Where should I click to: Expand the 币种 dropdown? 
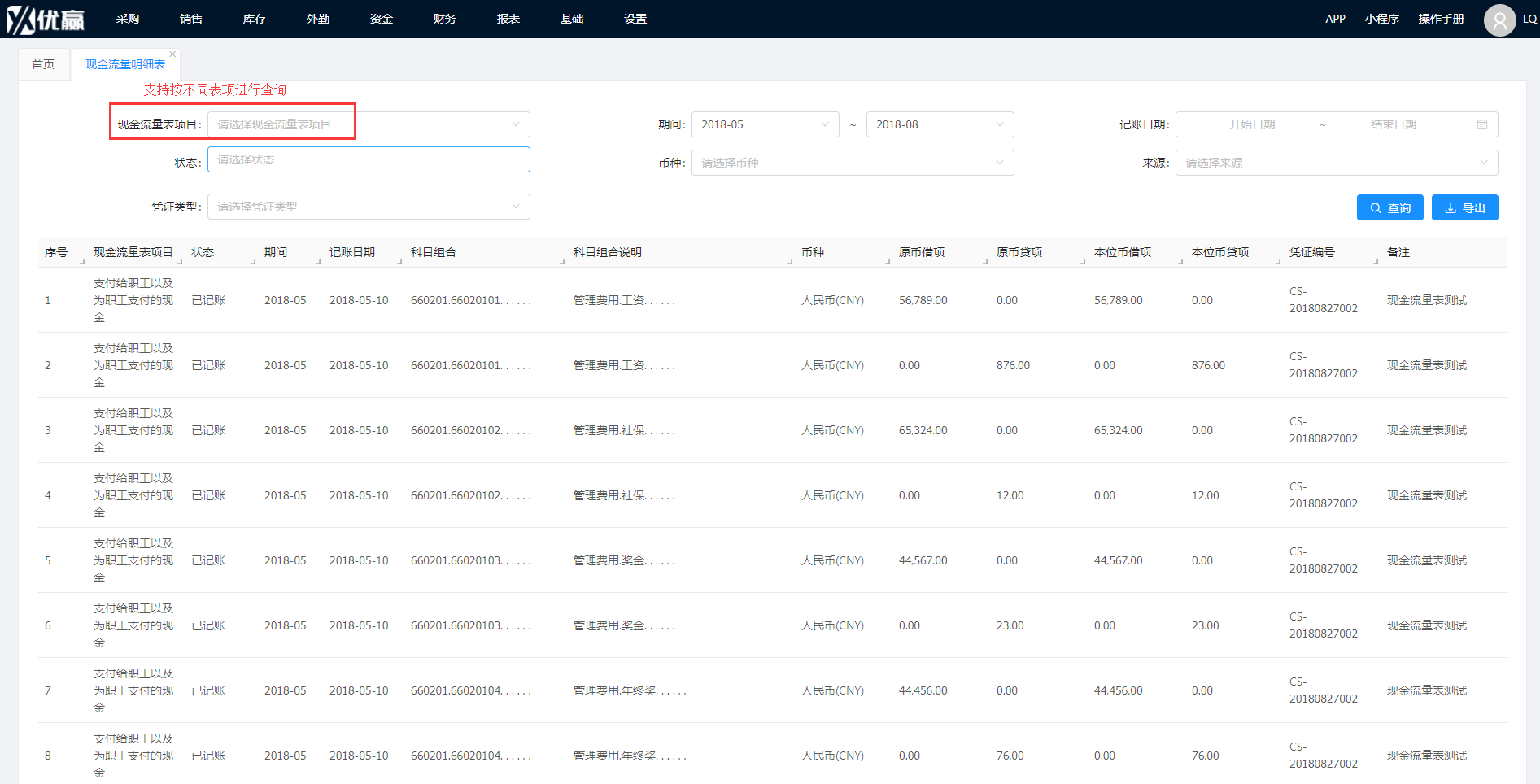coord(853,163)
